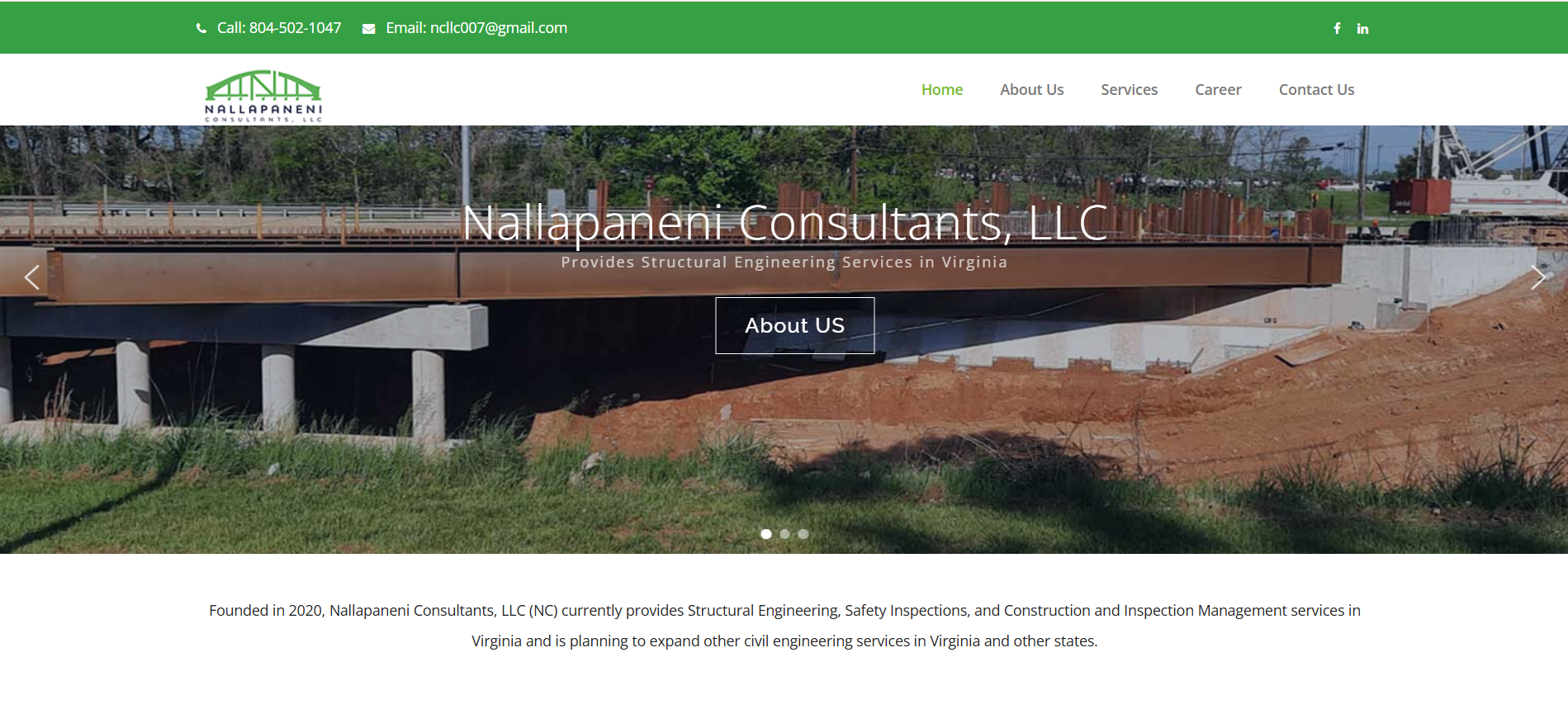Open the Home menu item
This screenshot has height=714, width=1568.
tap(942, 90)
